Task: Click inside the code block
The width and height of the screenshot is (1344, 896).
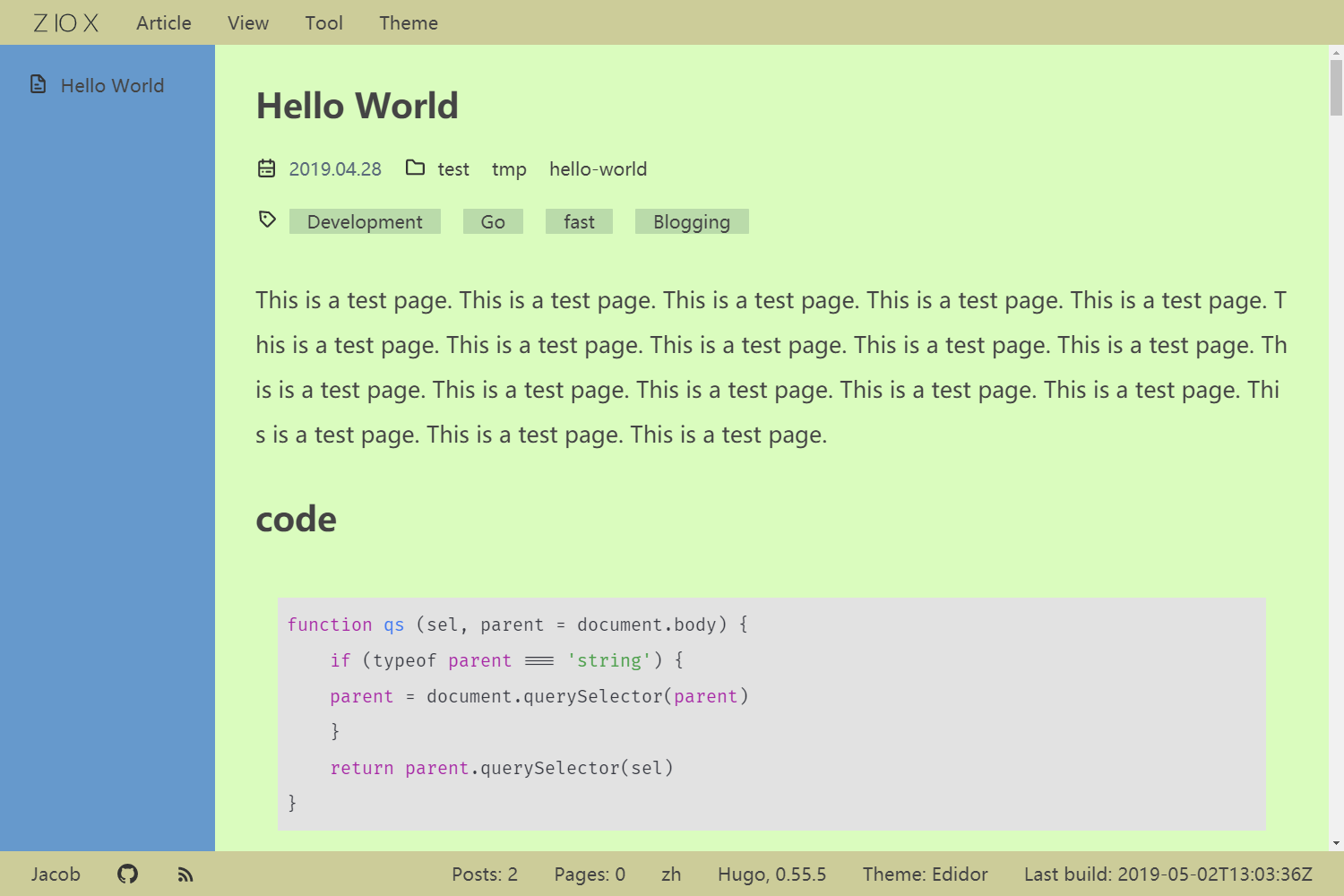Action: click(x=771, y=714)
